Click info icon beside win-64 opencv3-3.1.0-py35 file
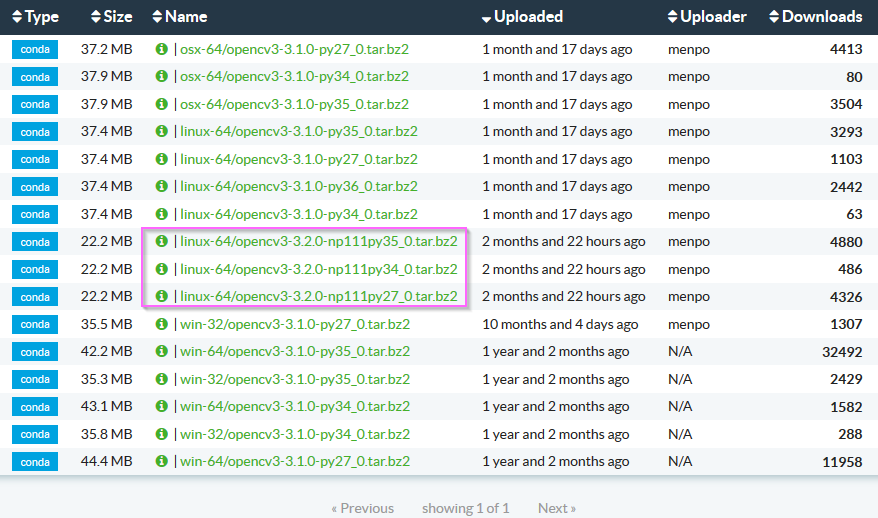Viewport: 878px width, 518px height. tap(162, 351)
